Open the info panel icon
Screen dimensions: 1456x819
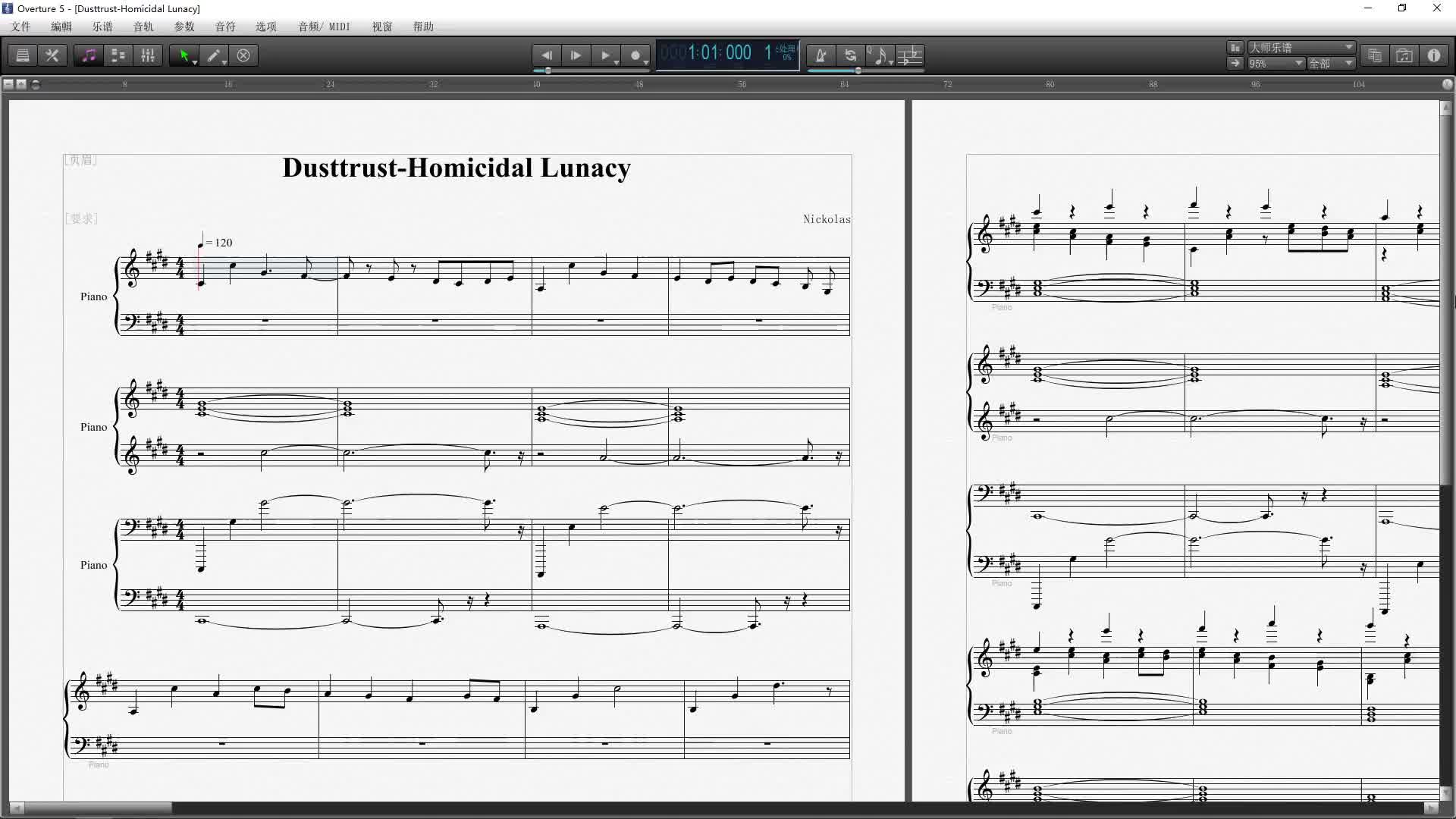[1433, 55]
